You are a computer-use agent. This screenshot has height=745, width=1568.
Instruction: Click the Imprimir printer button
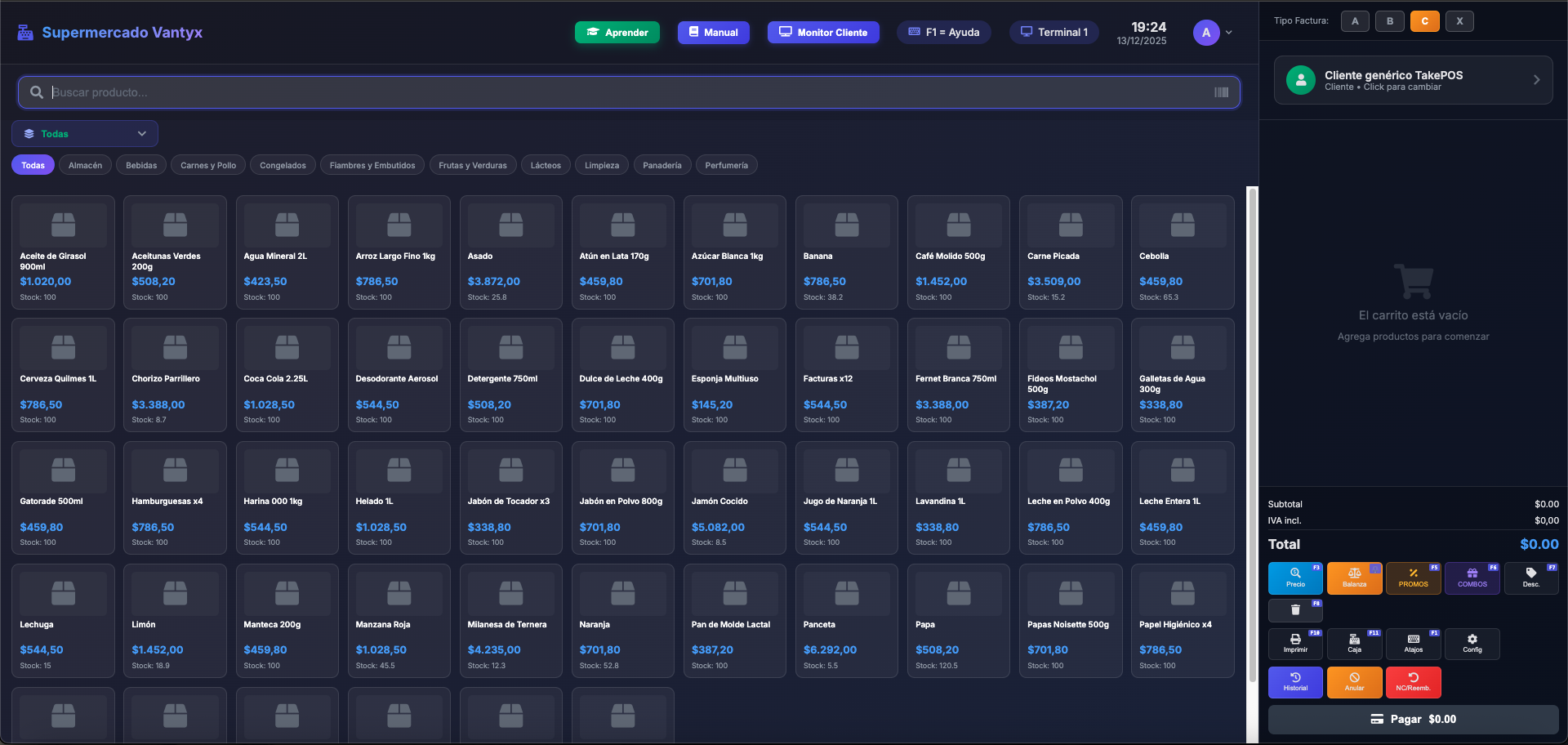pos(1295,644)
